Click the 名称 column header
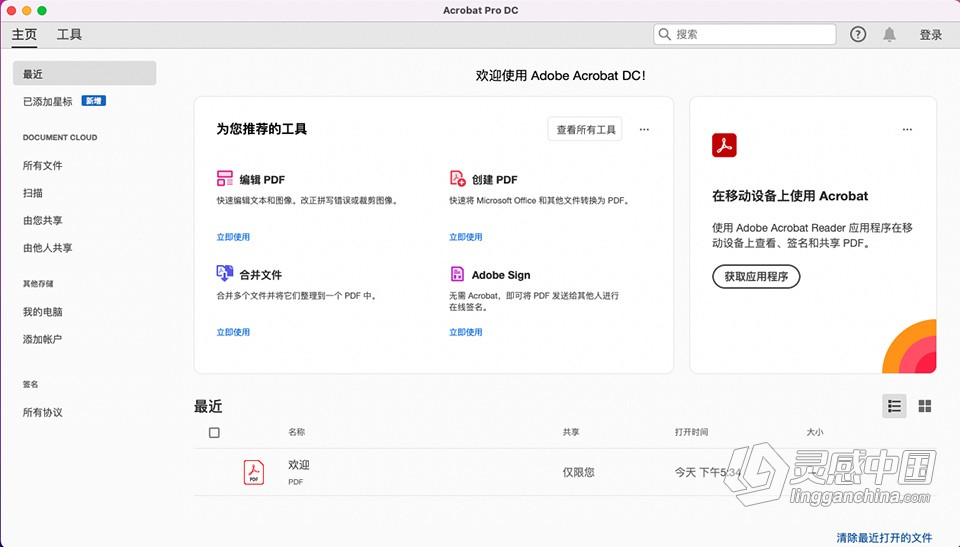960x547 pixels. point(297,432)
